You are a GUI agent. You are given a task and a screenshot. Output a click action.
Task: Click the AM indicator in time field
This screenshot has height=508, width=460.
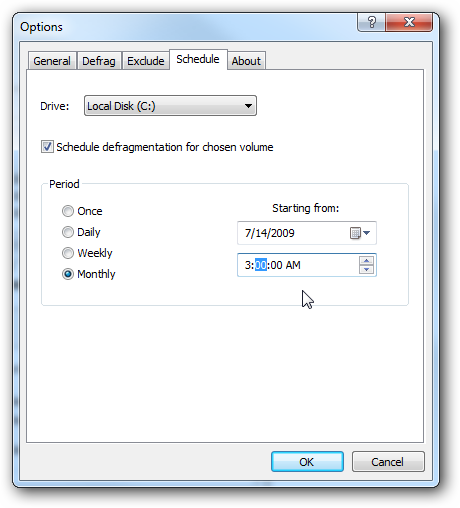[293, 265]
